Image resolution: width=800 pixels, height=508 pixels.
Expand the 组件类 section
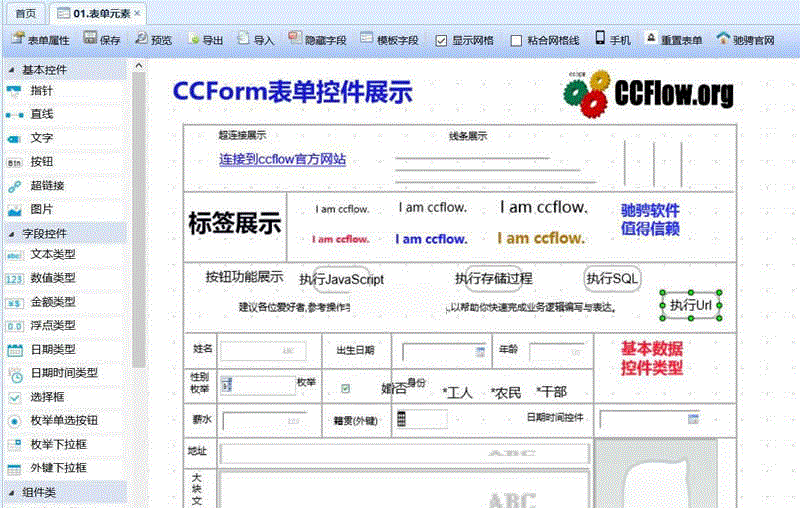12,492
